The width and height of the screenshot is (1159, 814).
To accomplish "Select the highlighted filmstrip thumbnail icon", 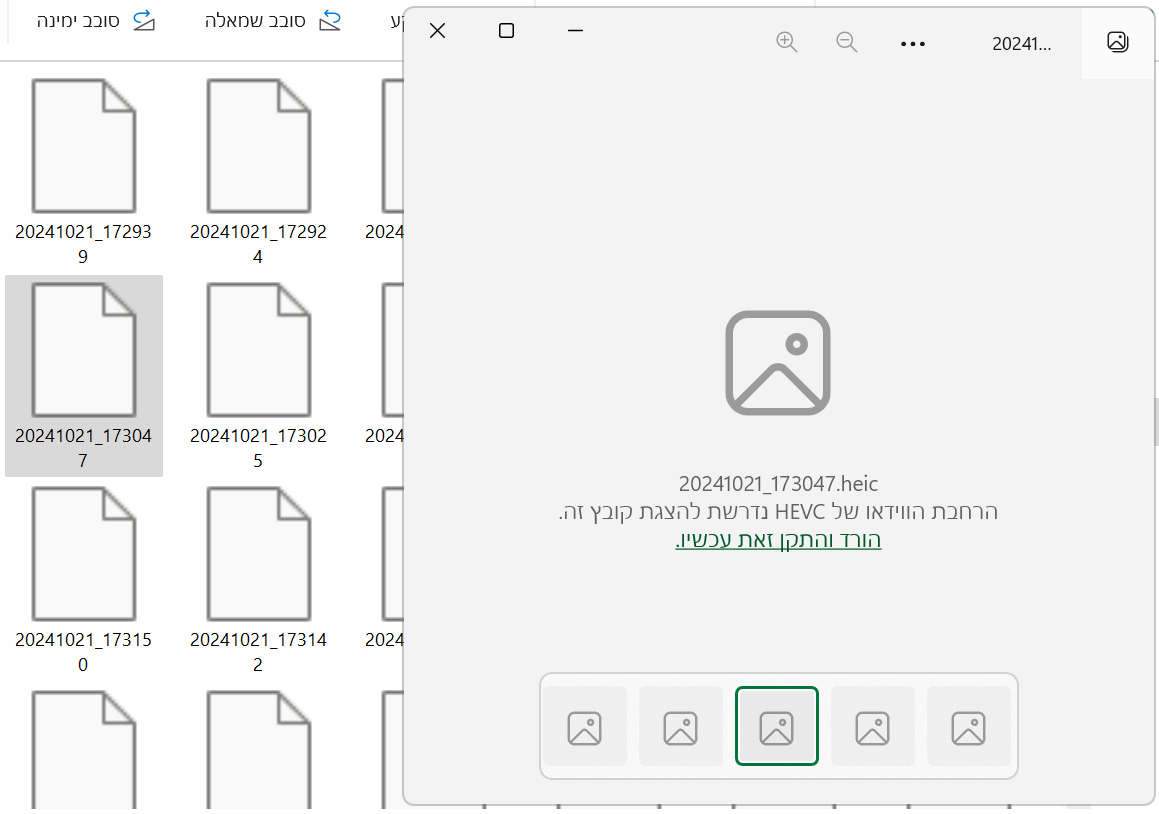I will [x=777, y=726].
